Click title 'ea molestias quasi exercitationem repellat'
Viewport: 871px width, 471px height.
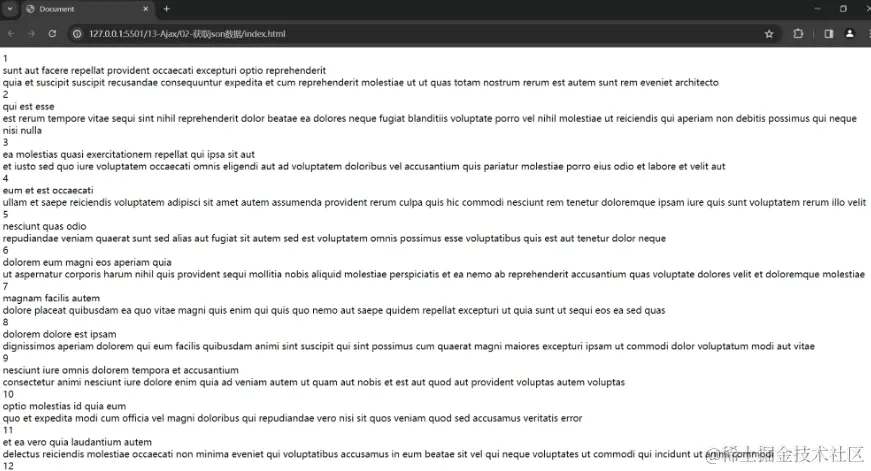95,154
